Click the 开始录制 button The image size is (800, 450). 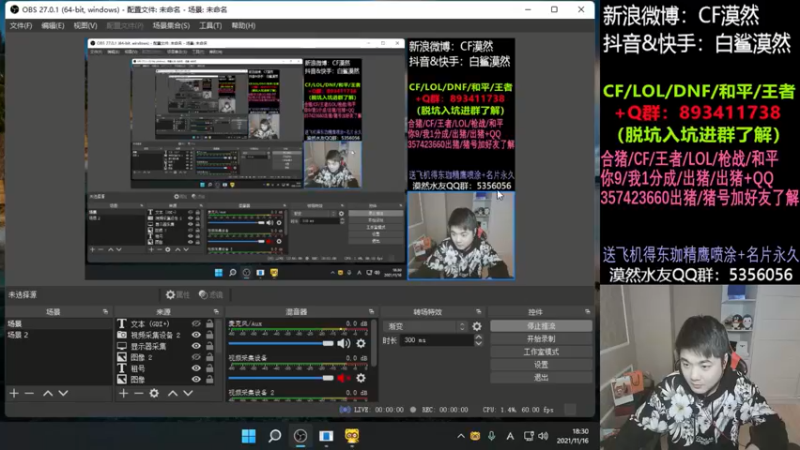(541, 339)
